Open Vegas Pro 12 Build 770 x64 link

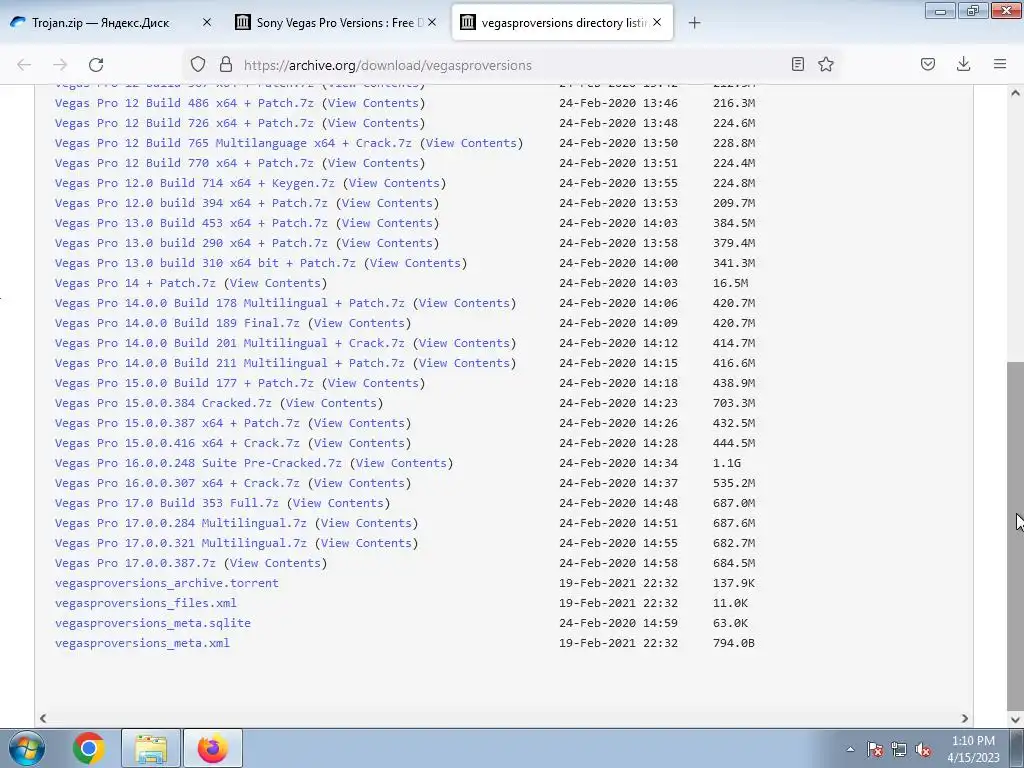coord(184,163)
